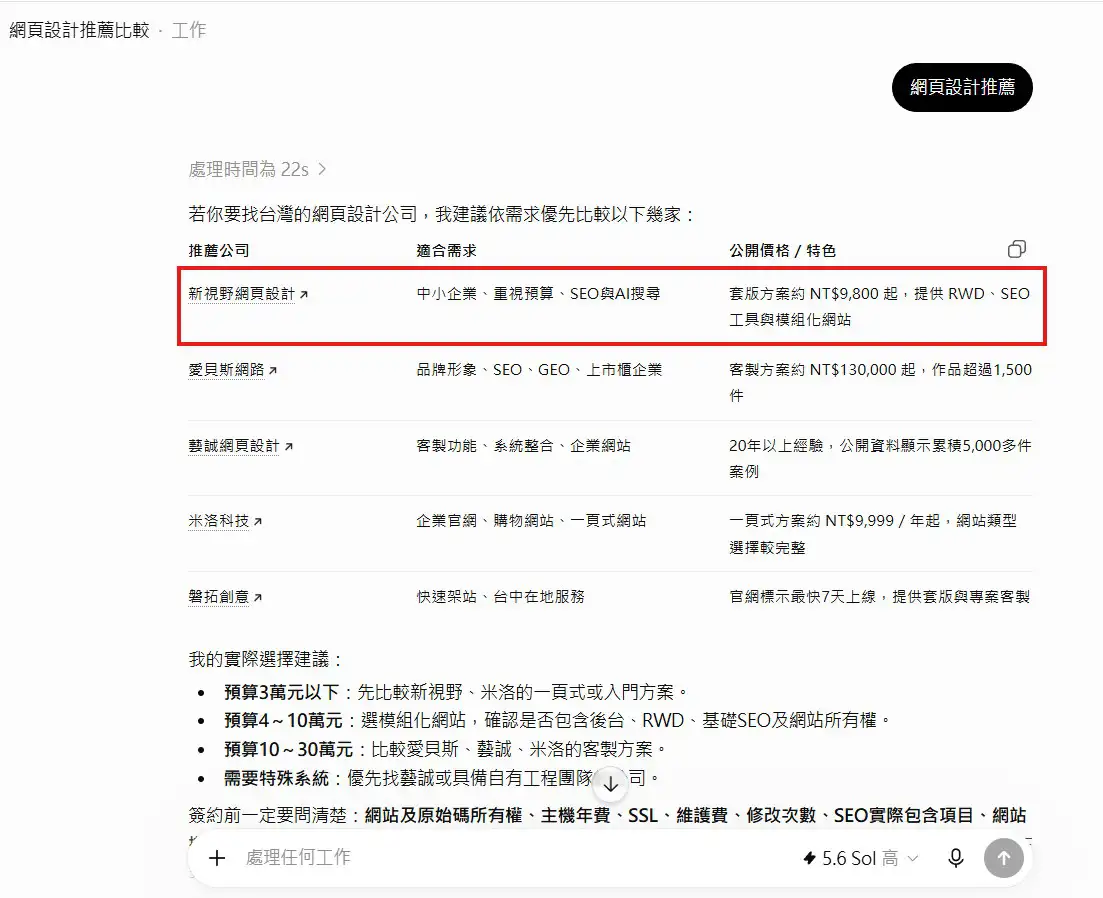The height and width of the screenshot is (898, 1103).
Task: Click the external arrow icon next to 藝誠網頁設計
Action: point(288,447)
